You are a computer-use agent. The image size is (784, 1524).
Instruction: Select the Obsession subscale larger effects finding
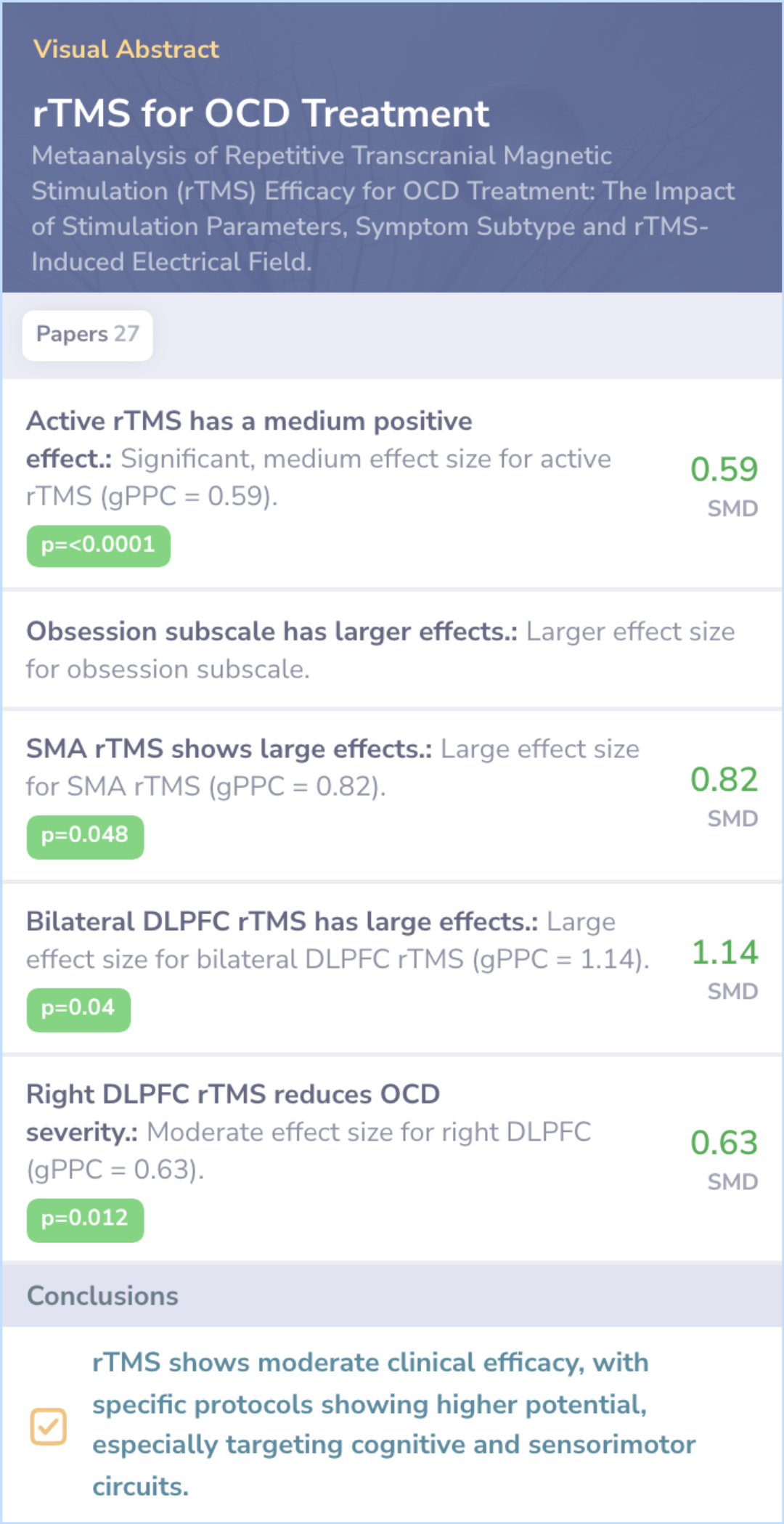pos(380,650)
